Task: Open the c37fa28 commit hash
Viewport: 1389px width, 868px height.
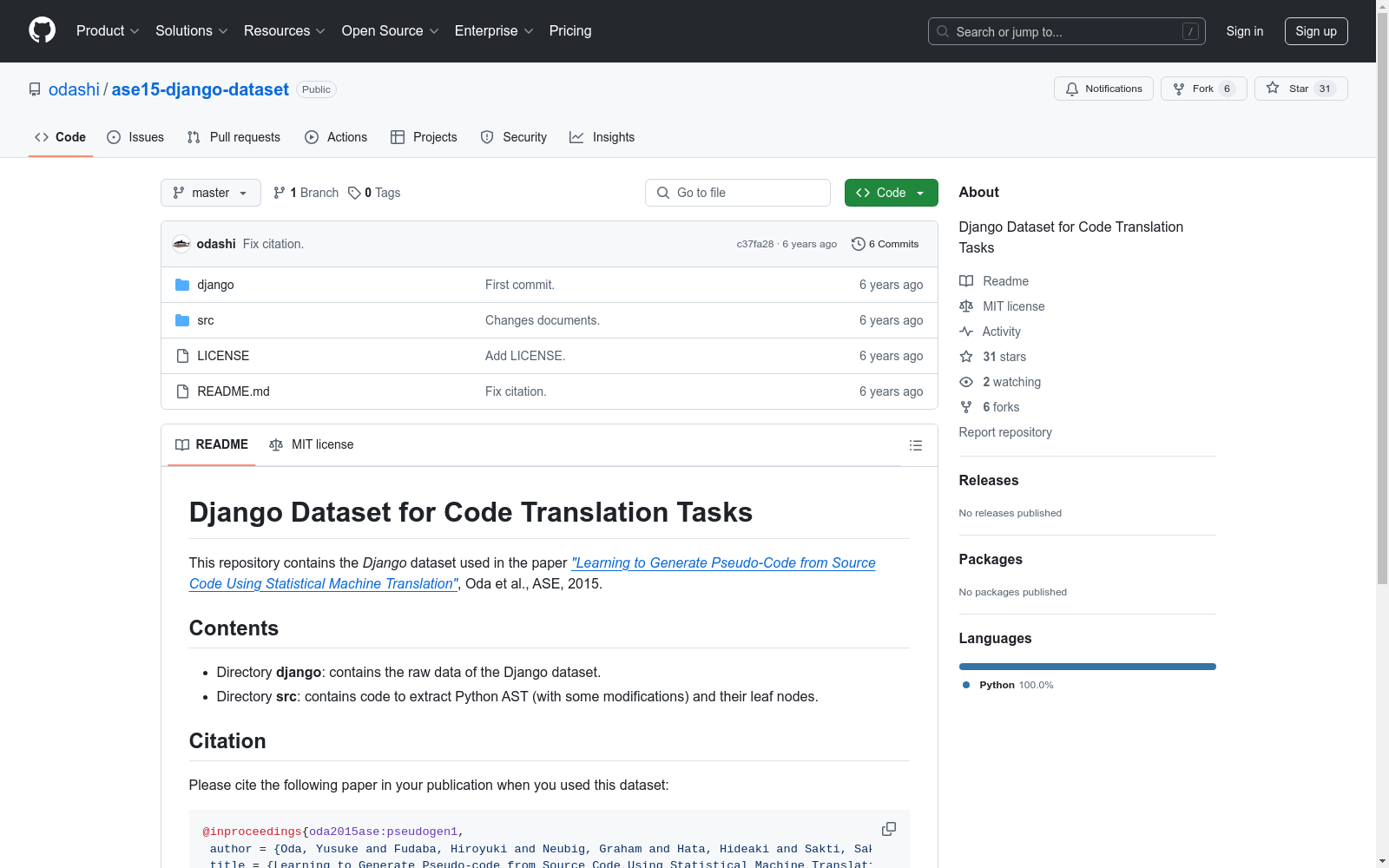Action: pos(754,244)
